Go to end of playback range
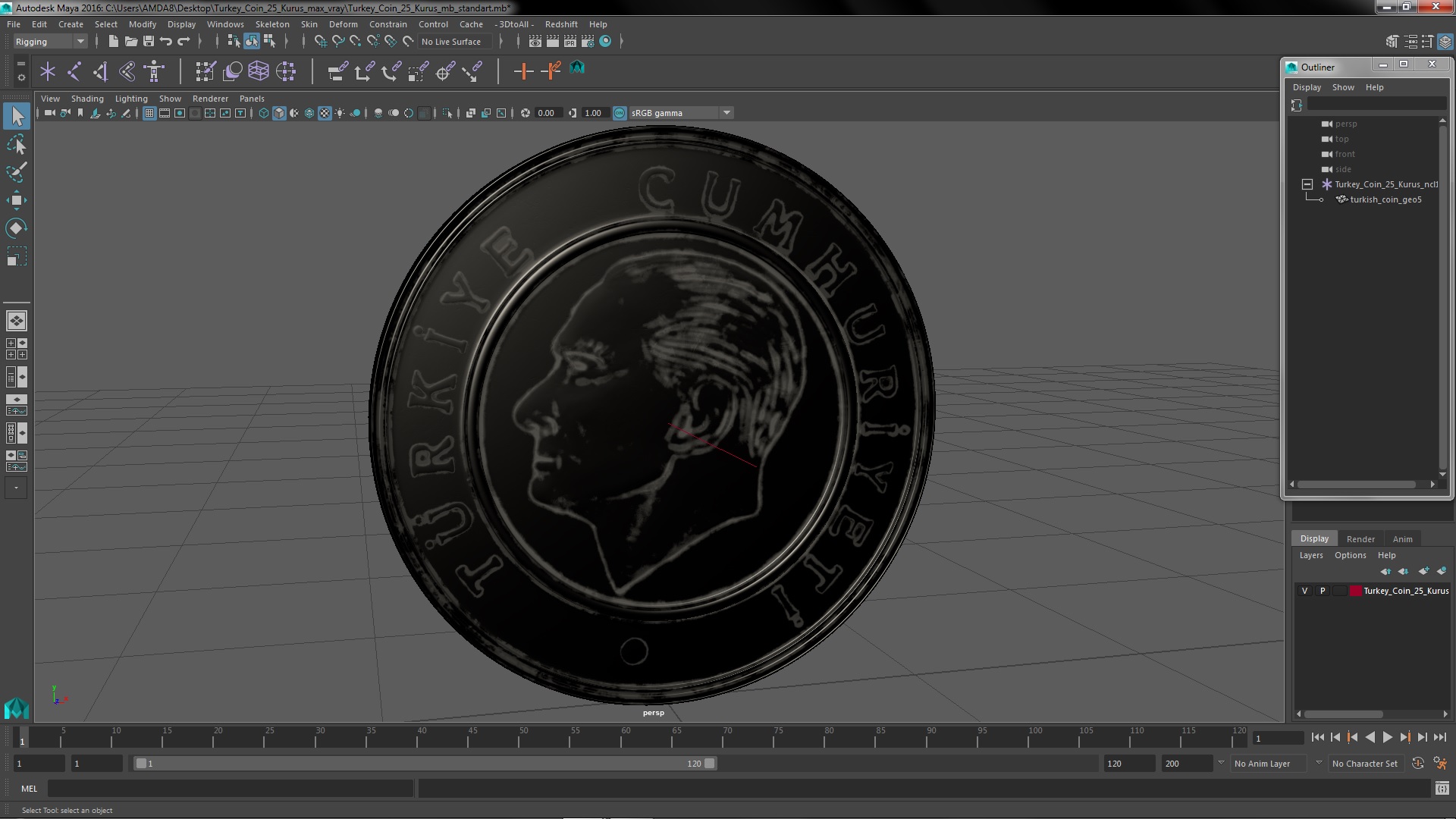The width and height of the screenshot is (1456, 819). [1440, 737]
